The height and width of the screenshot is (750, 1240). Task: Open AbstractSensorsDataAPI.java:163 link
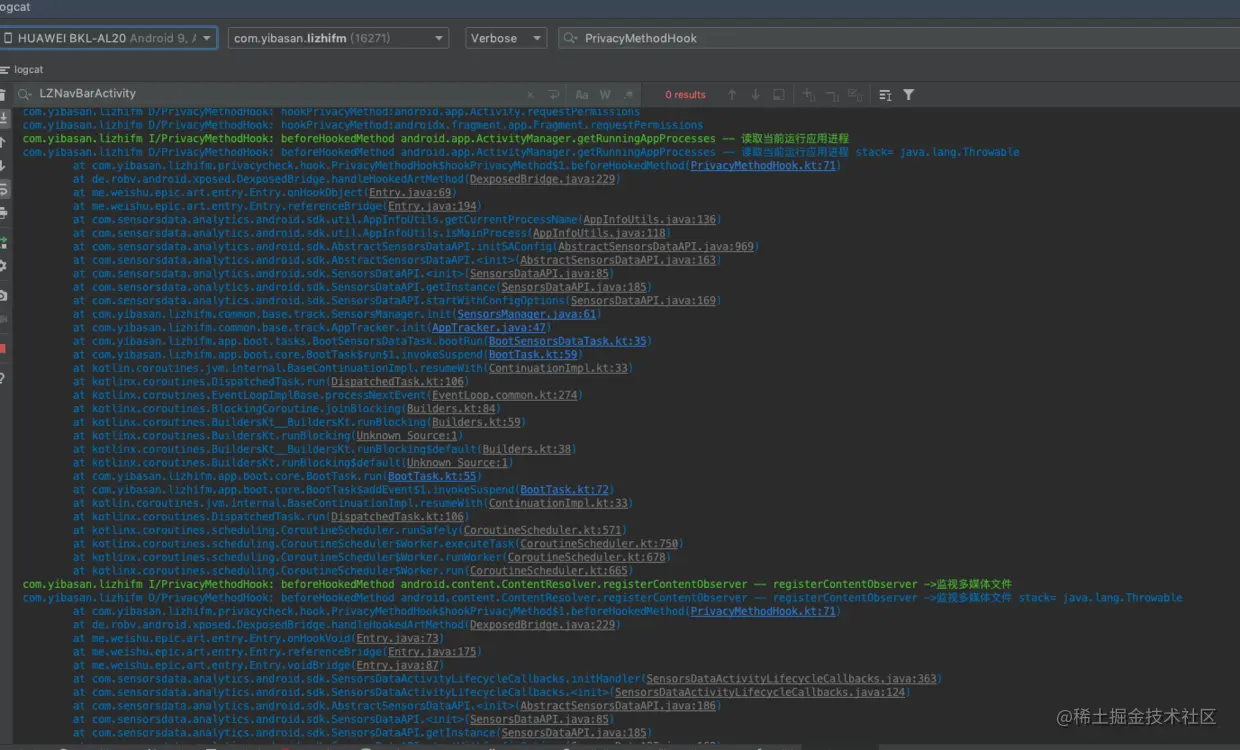point(619,260)
